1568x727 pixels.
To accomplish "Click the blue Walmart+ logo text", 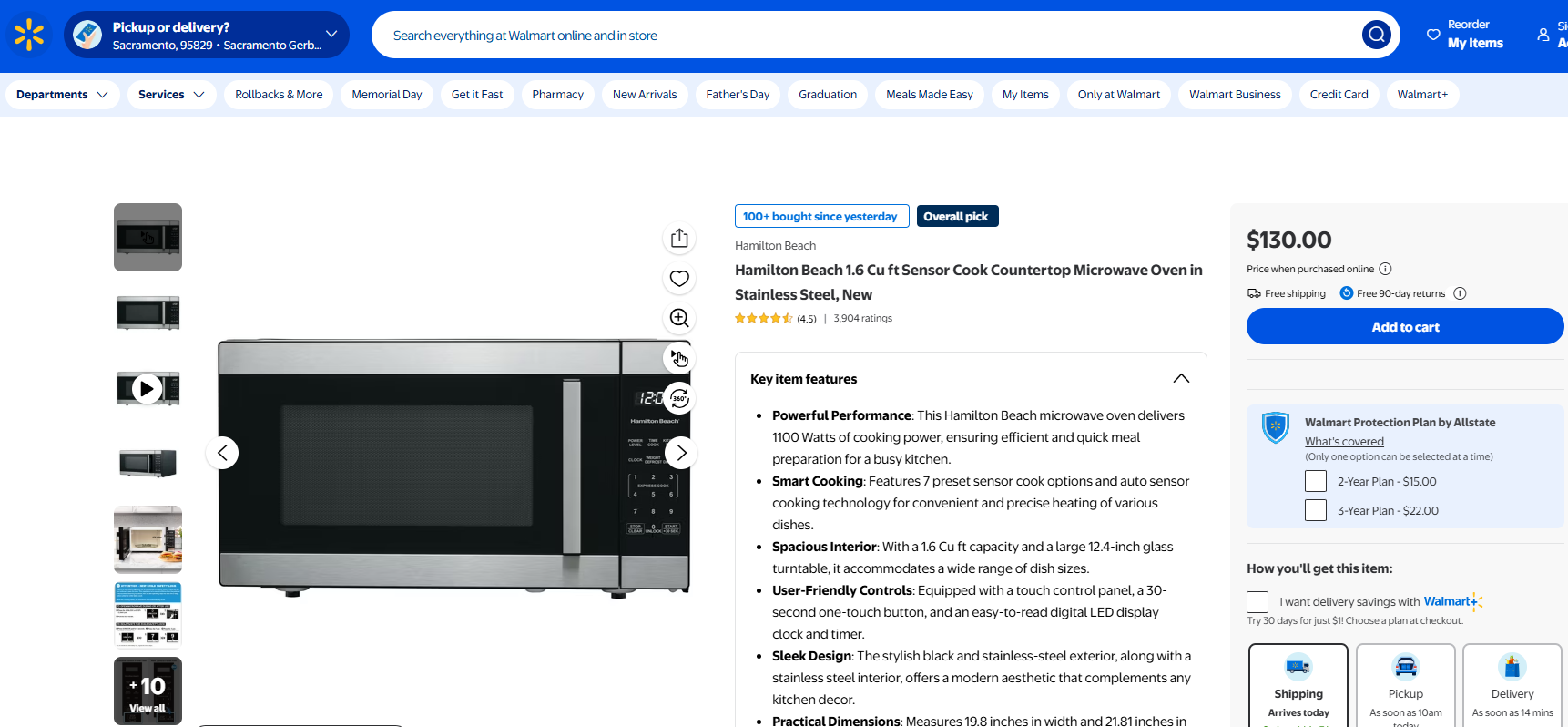I will pyautogui.click(x=1453, y=601).
